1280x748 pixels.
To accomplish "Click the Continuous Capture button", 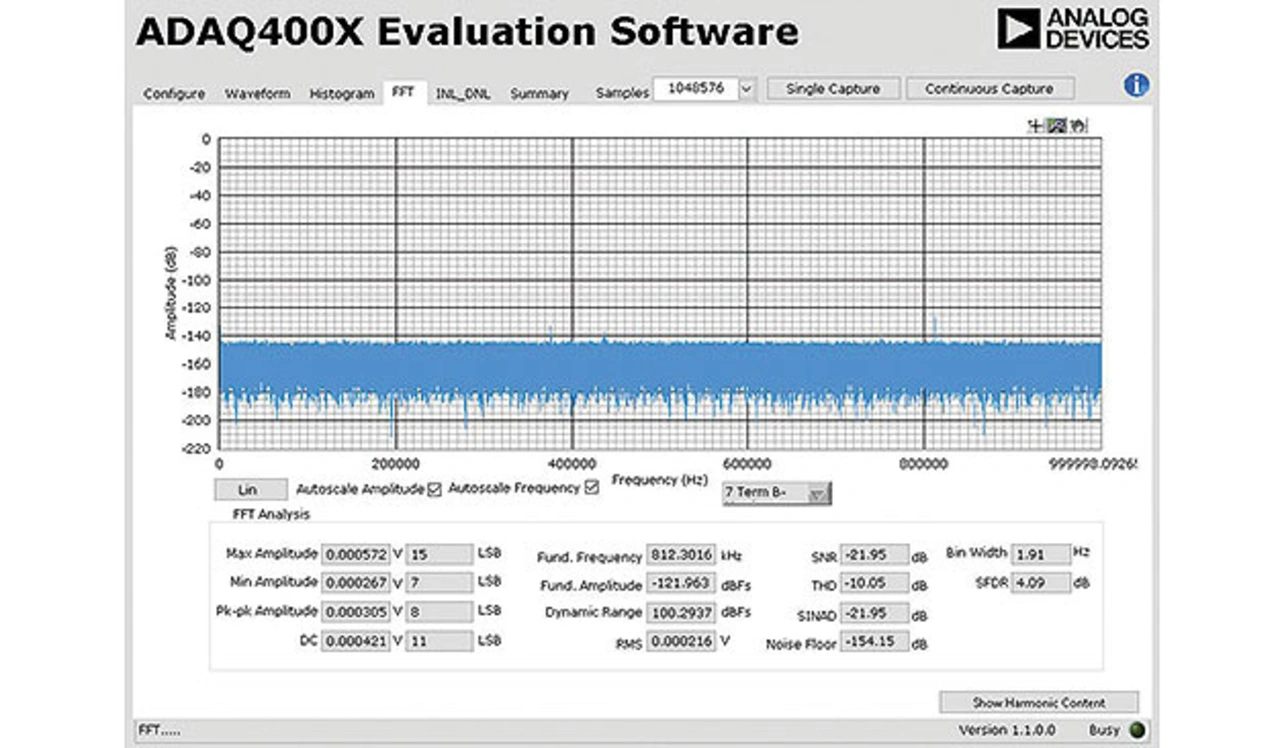I will click(x=989, y=88).
